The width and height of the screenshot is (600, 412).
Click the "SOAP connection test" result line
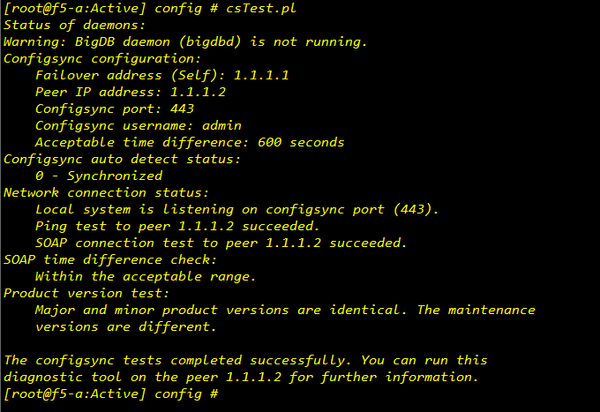click(x=220, y=242)
